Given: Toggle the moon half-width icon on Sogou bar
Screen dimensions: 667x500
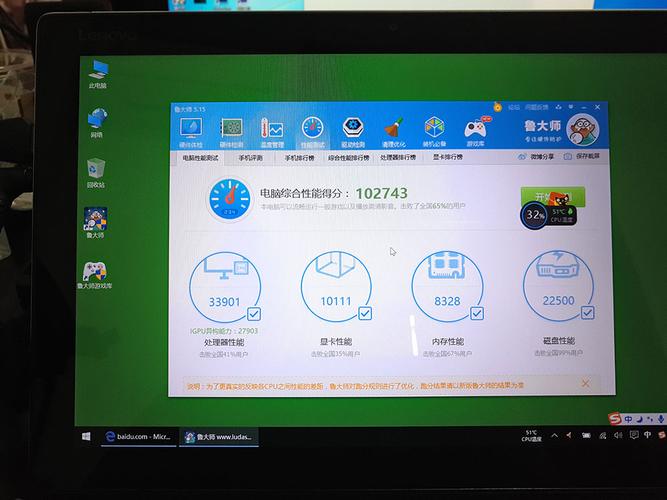Looking at the screenshot, I should tap(639, 419).
